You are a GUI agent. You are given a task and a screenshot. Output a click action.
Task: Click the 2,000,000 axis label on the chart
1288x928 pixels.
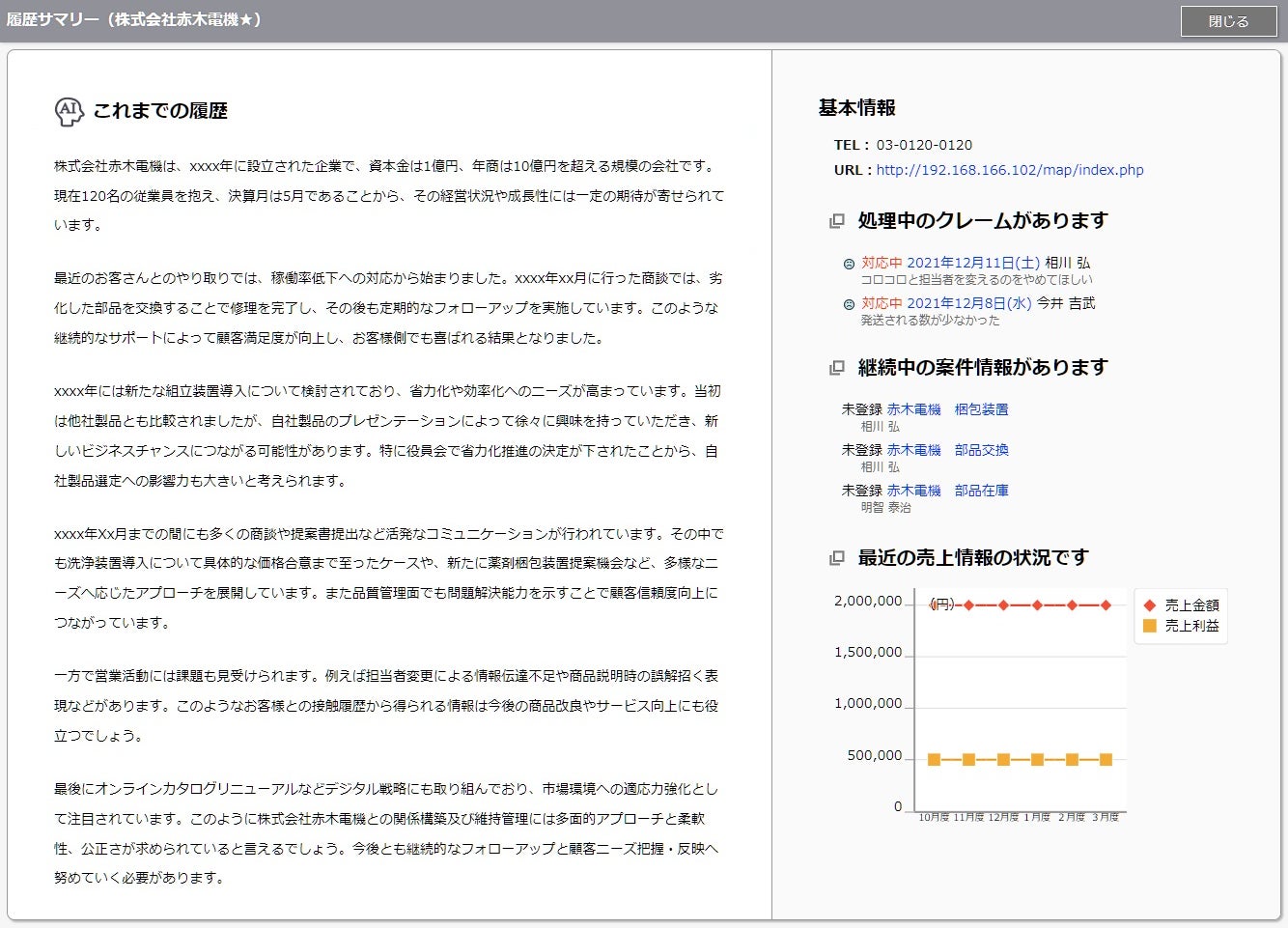click(868, 602)
